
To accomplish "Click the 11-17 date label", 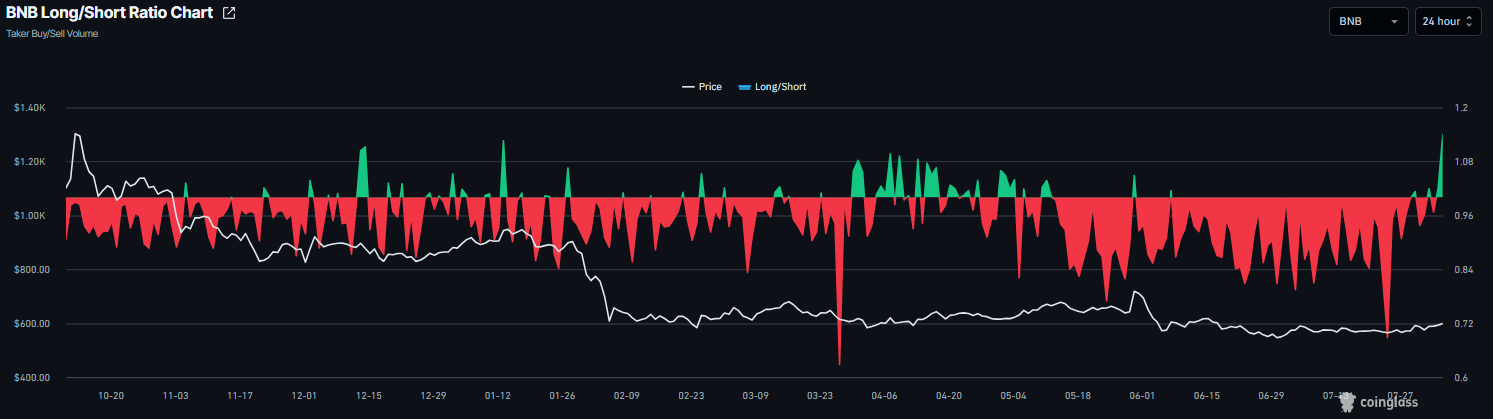I will (240, 396).
